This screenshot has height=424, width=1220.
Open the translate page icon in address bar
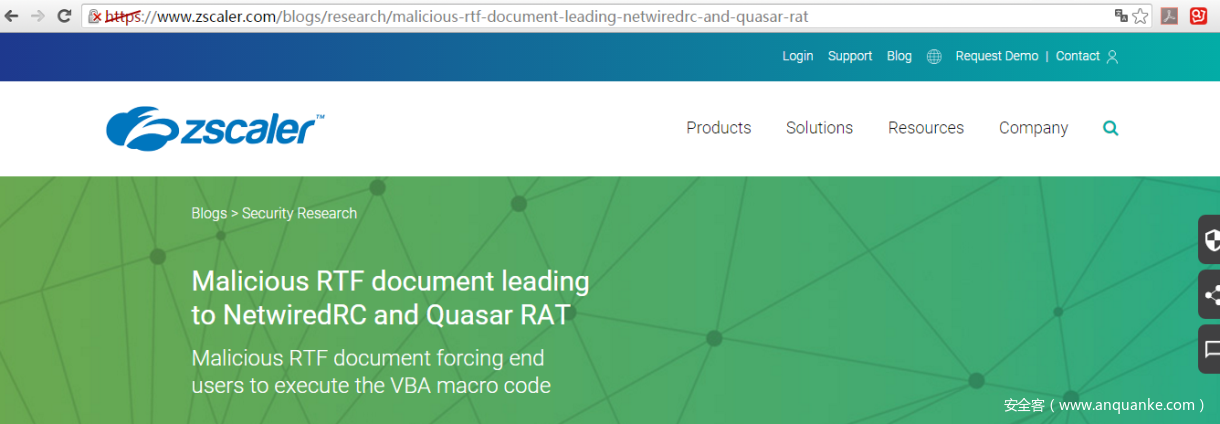(x=1121, y=16)
